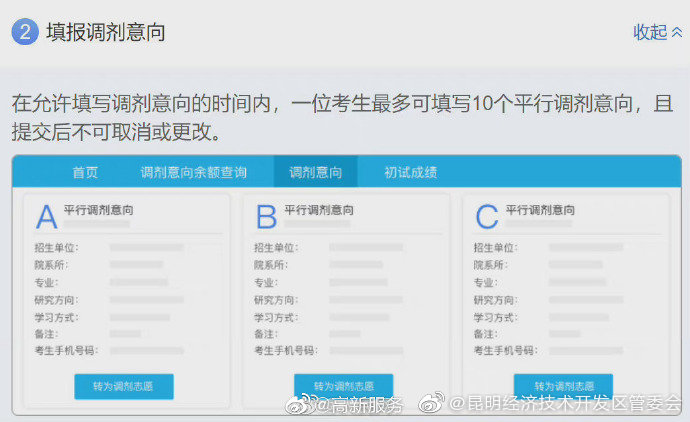Click 招生单位 label in card C
The height and width of the screenshot is (422, 690).
click(495, 248)
